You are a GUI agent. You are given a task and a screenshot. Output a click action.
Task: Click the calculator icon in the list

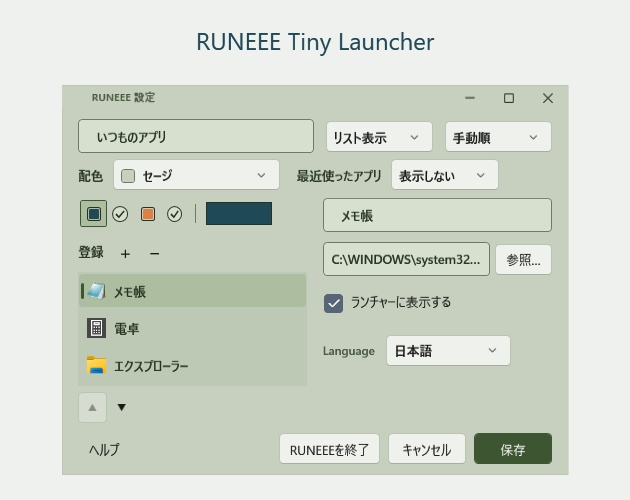click(x=96, y=328)
